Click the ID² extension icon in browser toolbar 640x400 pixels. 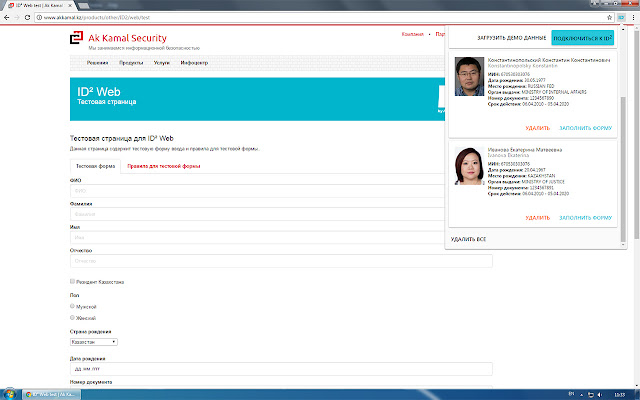[x=620, y=18]
